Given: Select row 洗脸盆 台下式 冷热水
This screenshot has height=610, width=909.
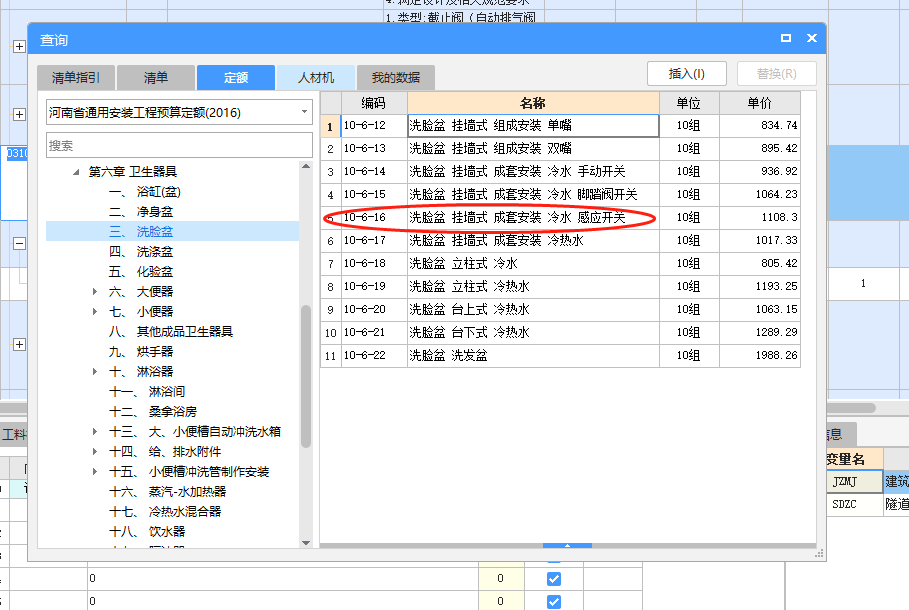Looking at the screenshot, I should pos(560,333).
